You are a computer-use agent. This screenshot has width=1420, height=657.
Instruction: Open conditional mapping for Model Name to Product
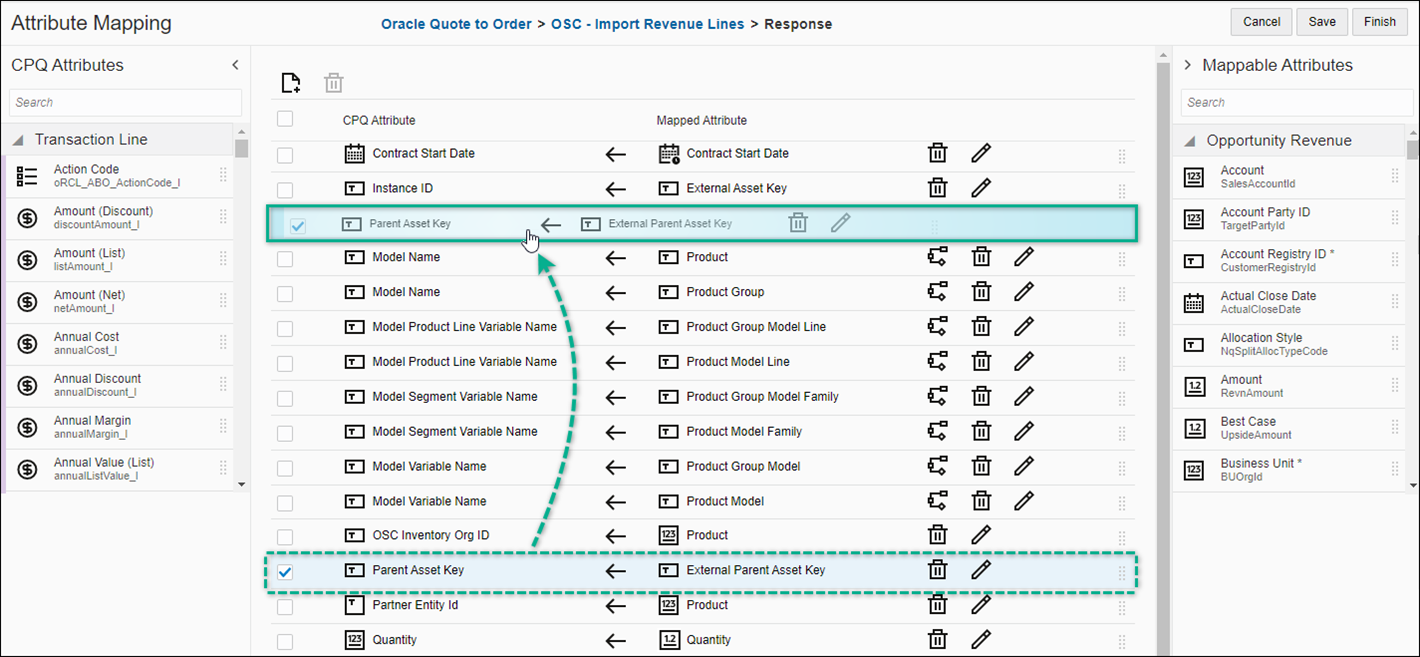point(937,257)
